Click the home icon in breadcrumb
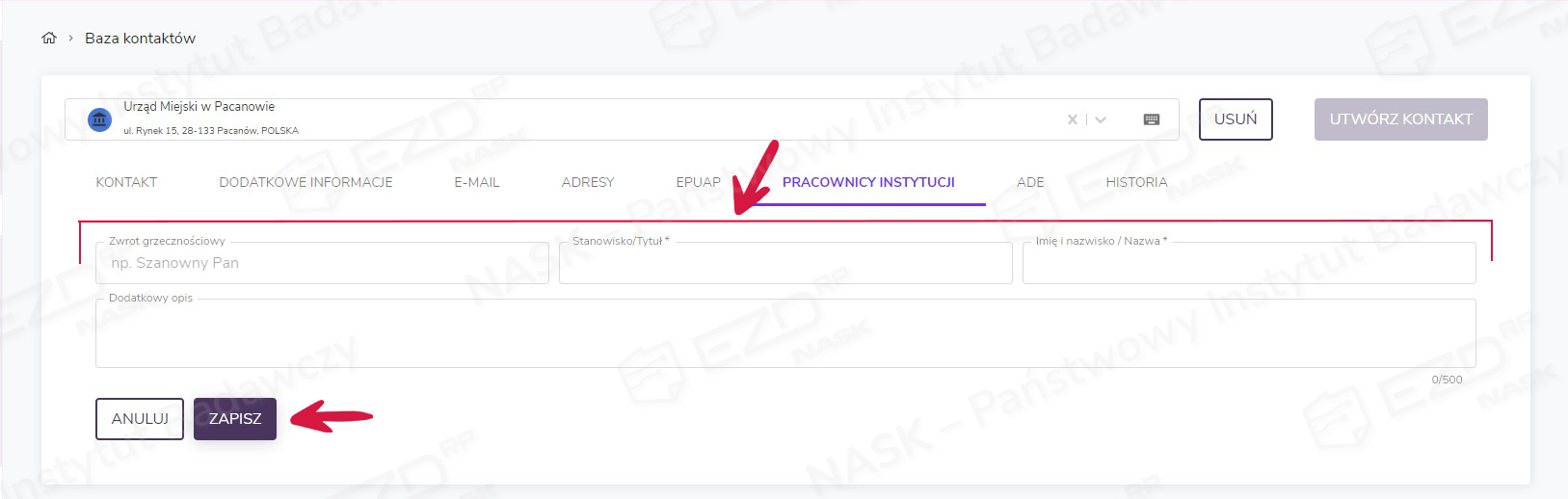Screen dimensions: 1568x499 (x=49, y=39)
